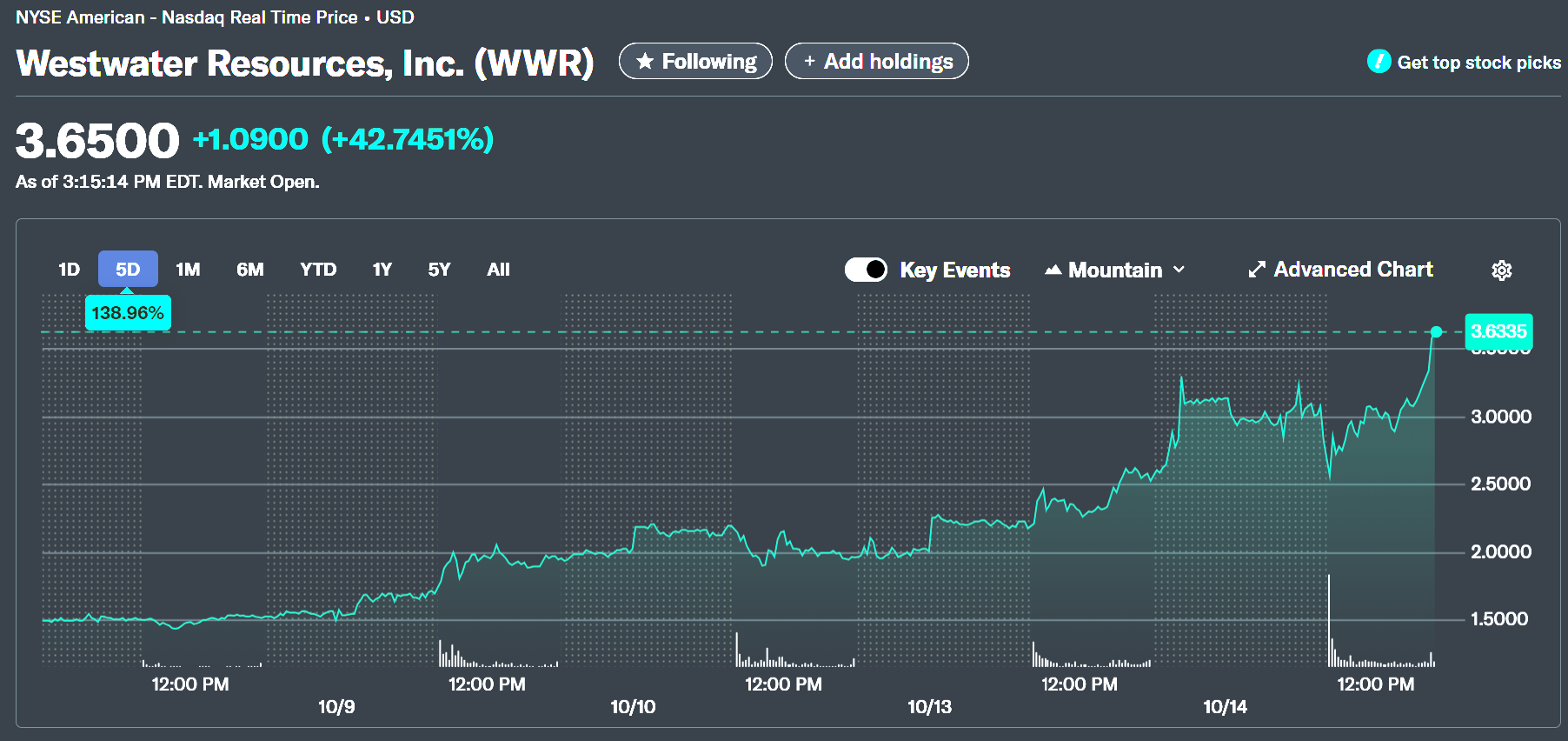This screenshot has width=1568, height=741.
Task: Toggle the Key Events switch
Action: click(866, 270)
